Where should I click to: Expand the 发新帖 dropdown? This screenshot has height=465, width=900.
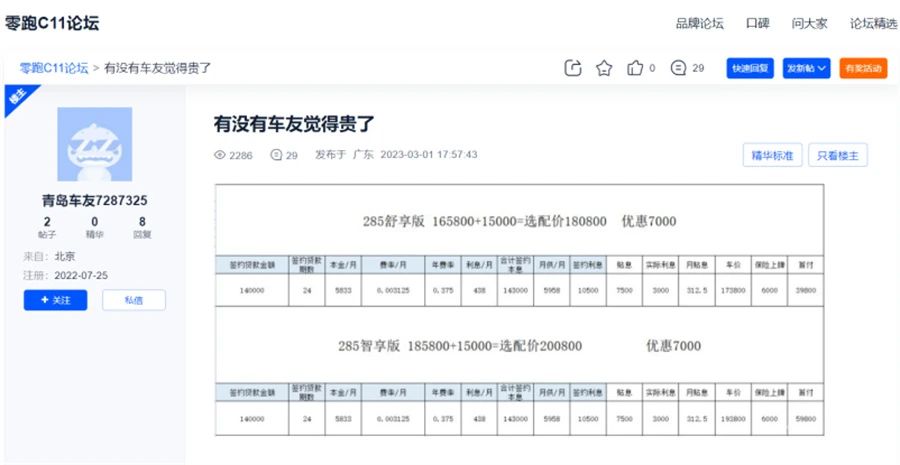coord(806,68)
